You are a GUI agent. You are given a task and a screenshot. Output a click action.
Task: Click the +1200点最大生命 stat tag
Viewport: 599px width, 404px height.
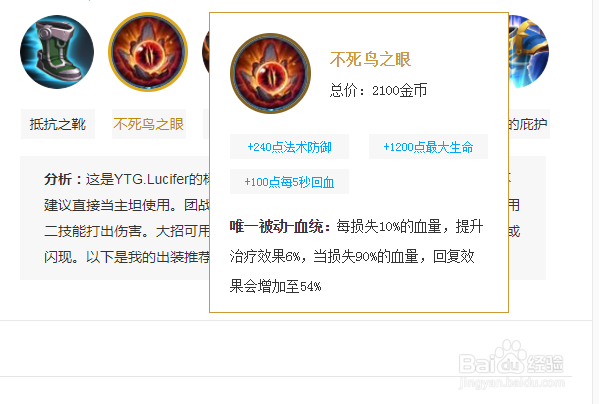point(428,147)
